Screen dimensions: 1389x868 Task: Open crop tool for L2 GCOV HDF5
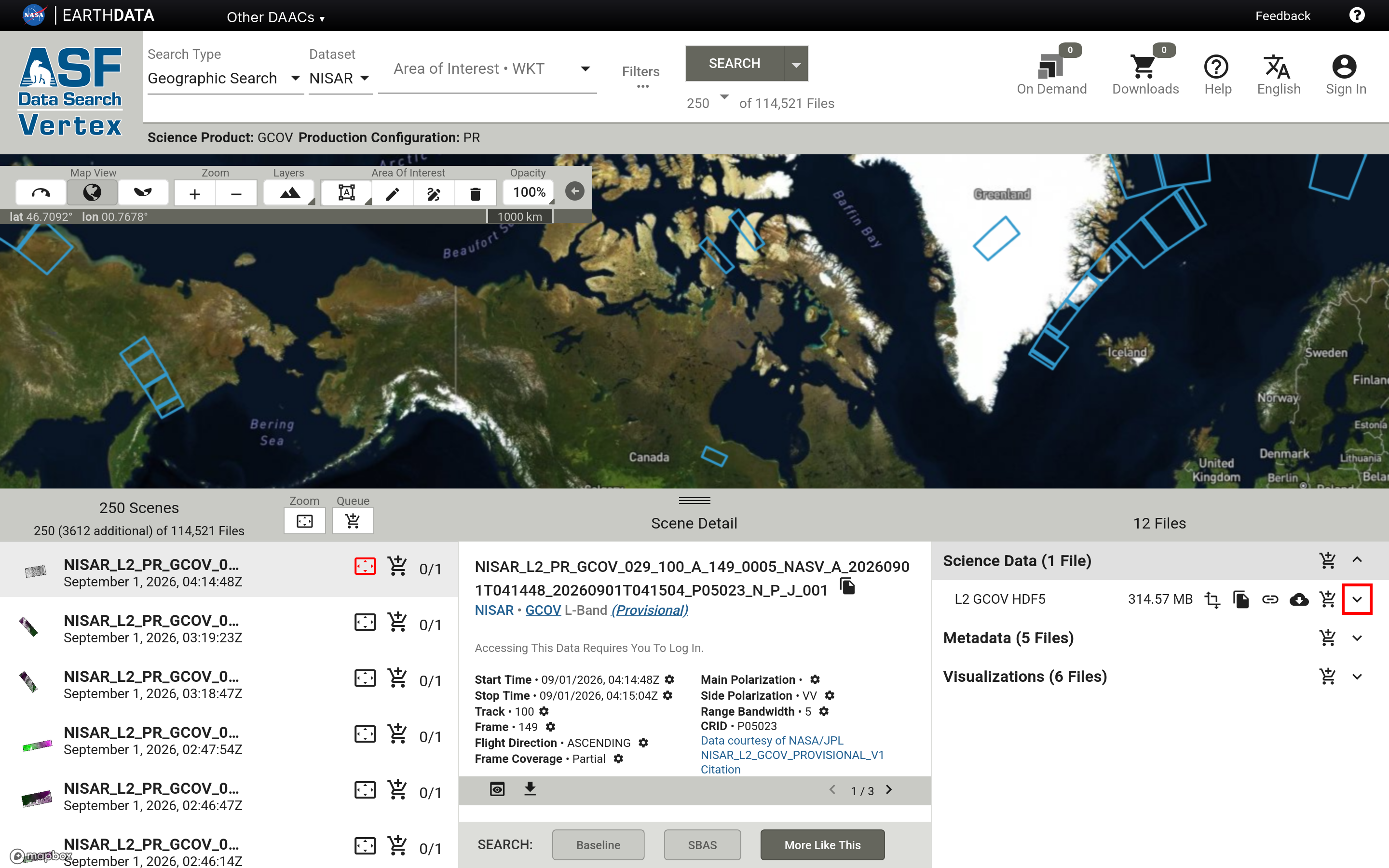coord(1212,599)
